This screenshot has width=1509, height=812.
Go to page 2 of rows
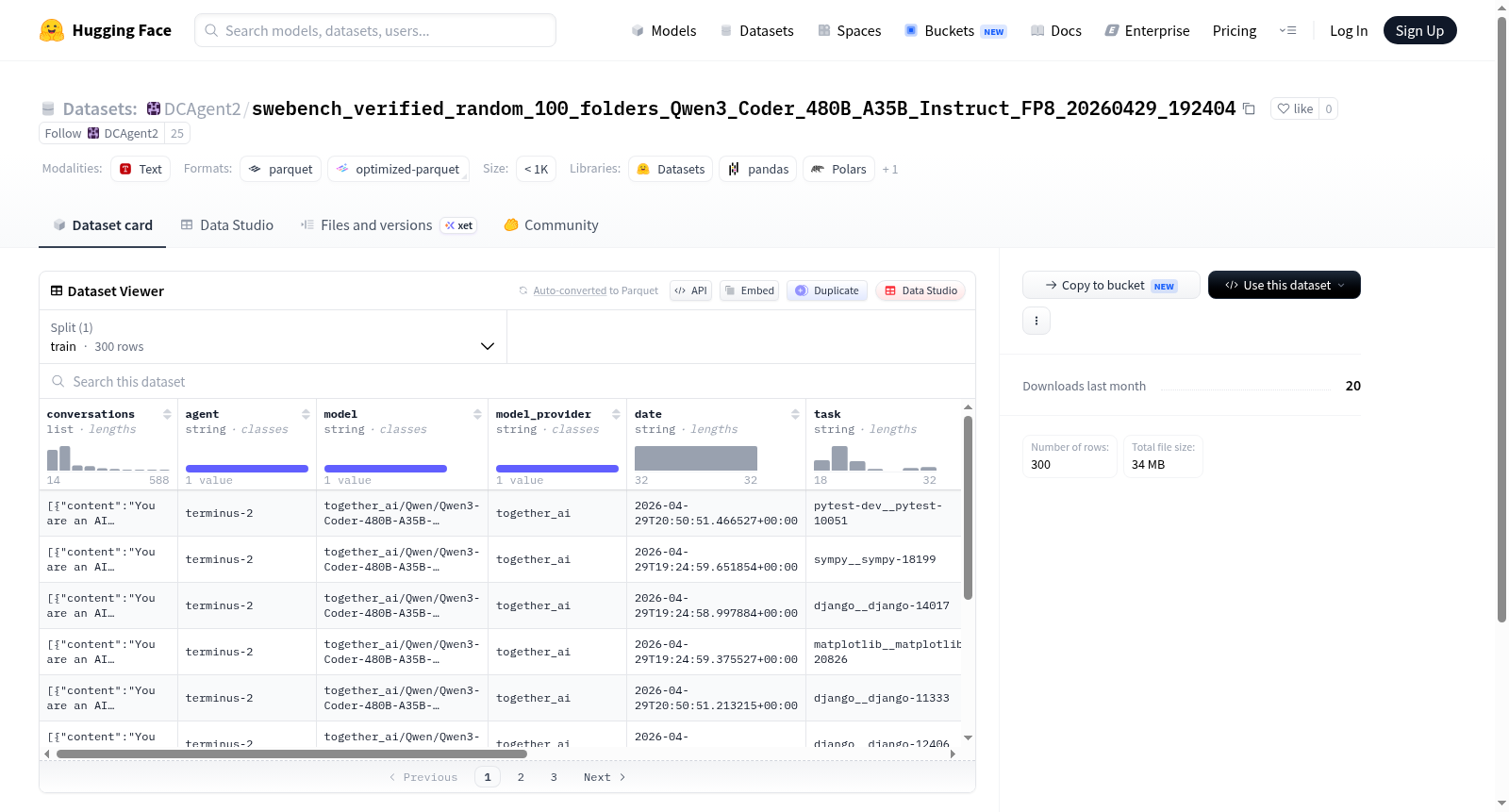[x=521, y=777]
